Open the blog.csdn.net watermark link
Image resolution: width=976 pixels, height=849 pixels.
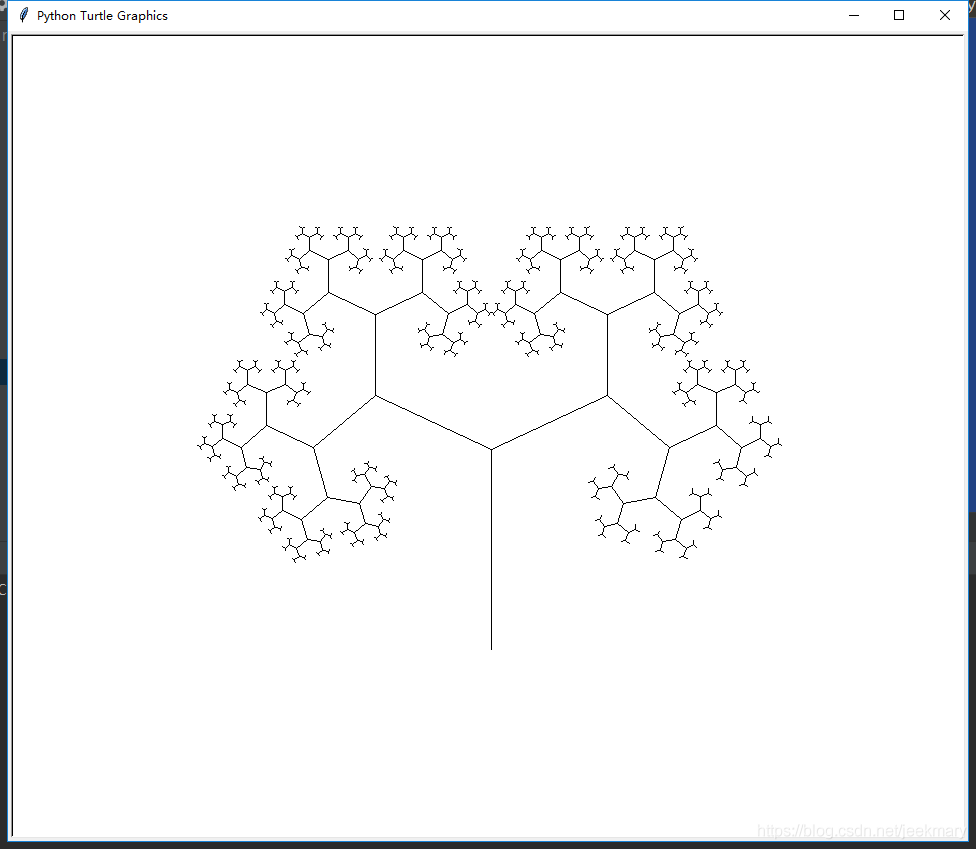click(860, 831)
